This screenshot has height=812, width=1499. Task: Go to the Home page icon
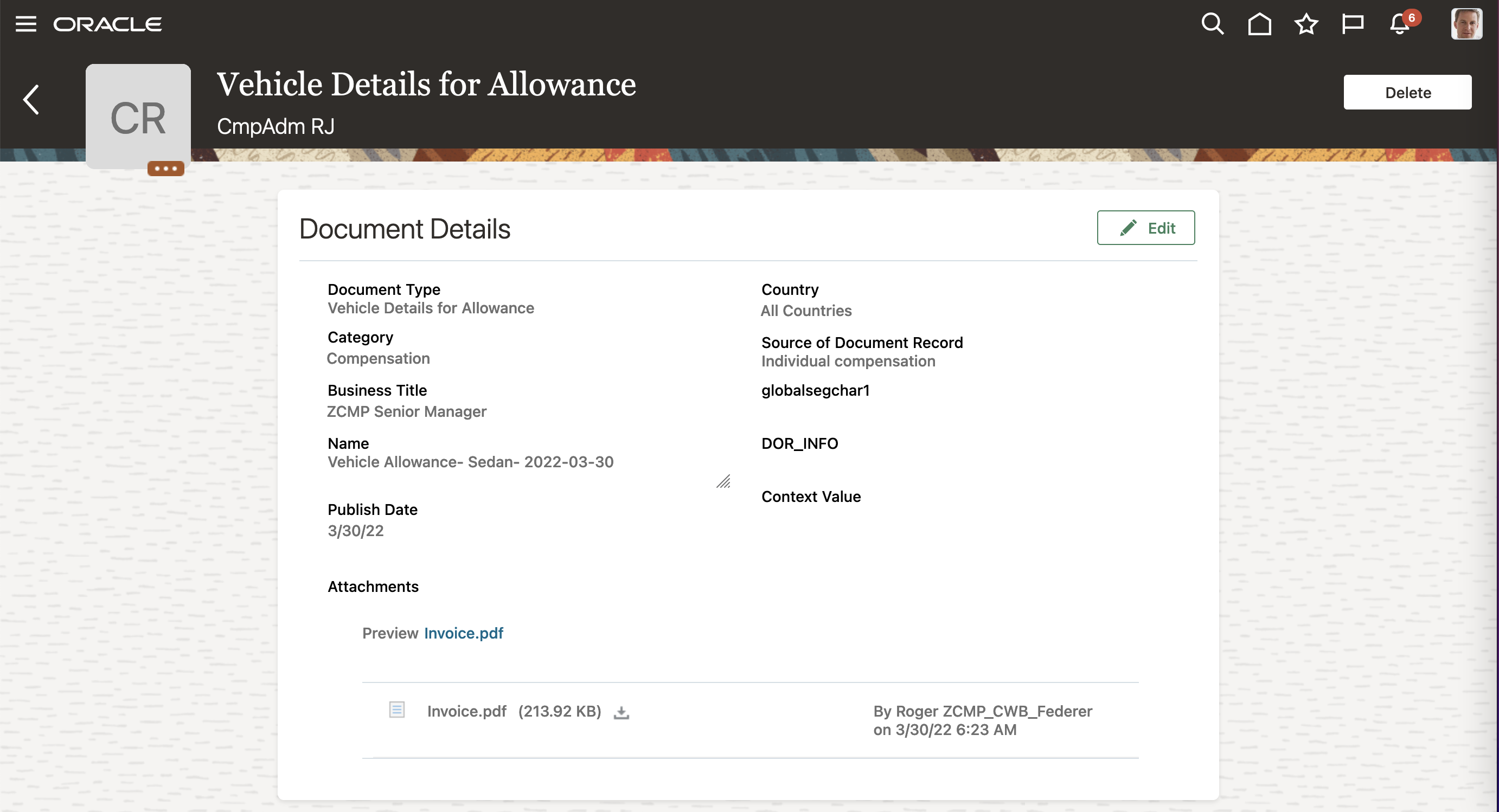tap(1259, 24)
